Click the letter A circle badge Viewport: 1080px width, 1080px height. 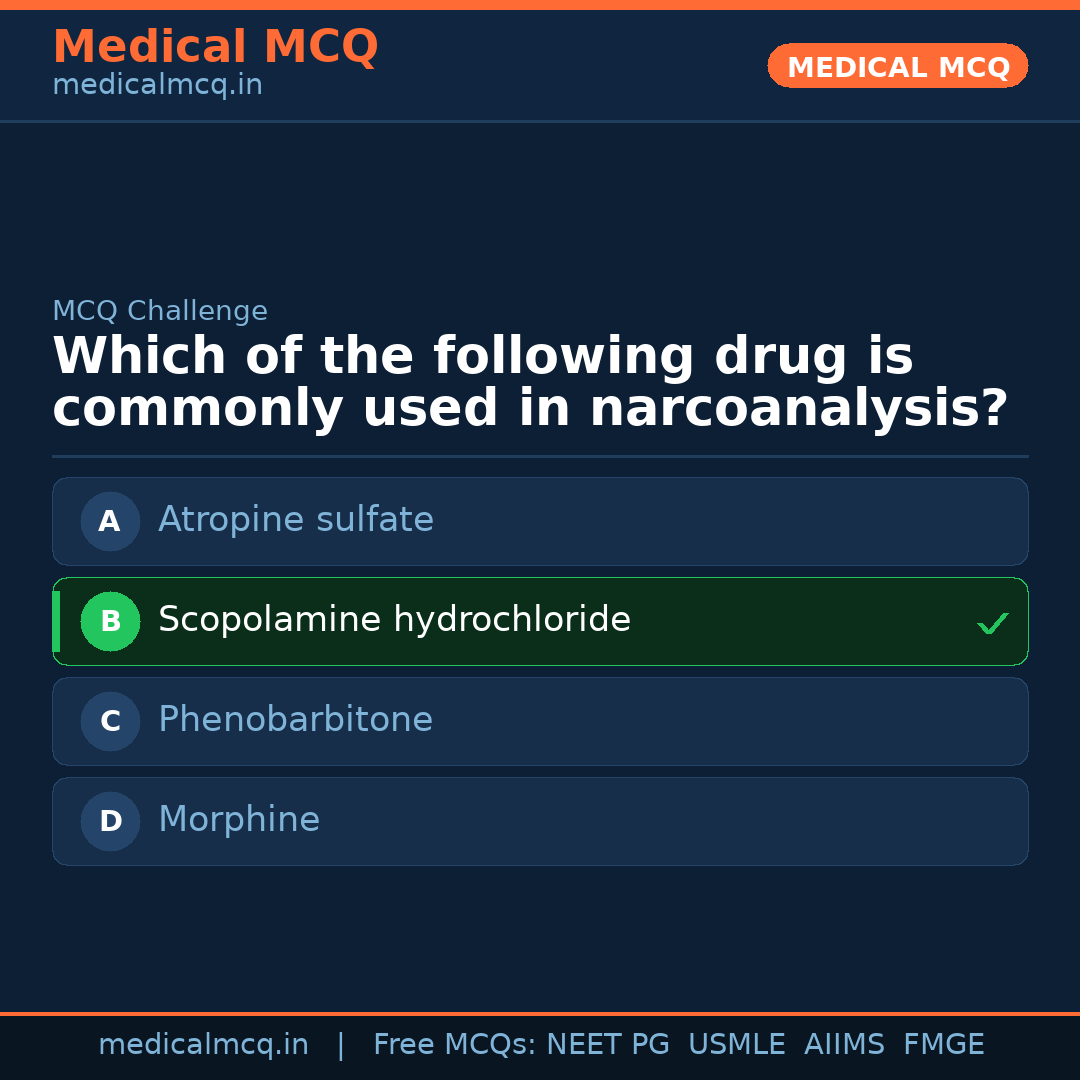click(x=110, y=521)
